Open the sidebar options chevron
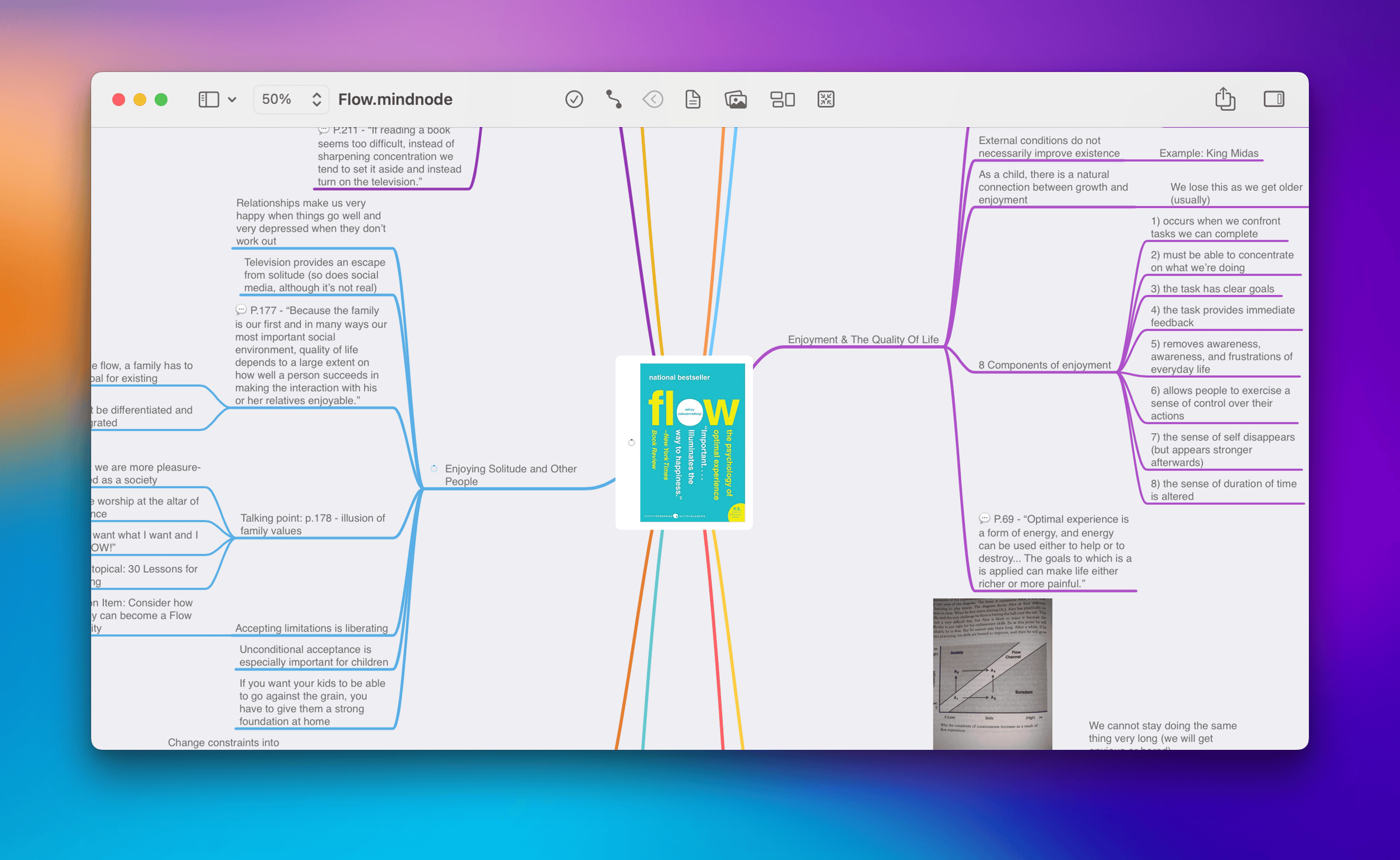This screenshot has width=1400, height=860. pos(232,100)
